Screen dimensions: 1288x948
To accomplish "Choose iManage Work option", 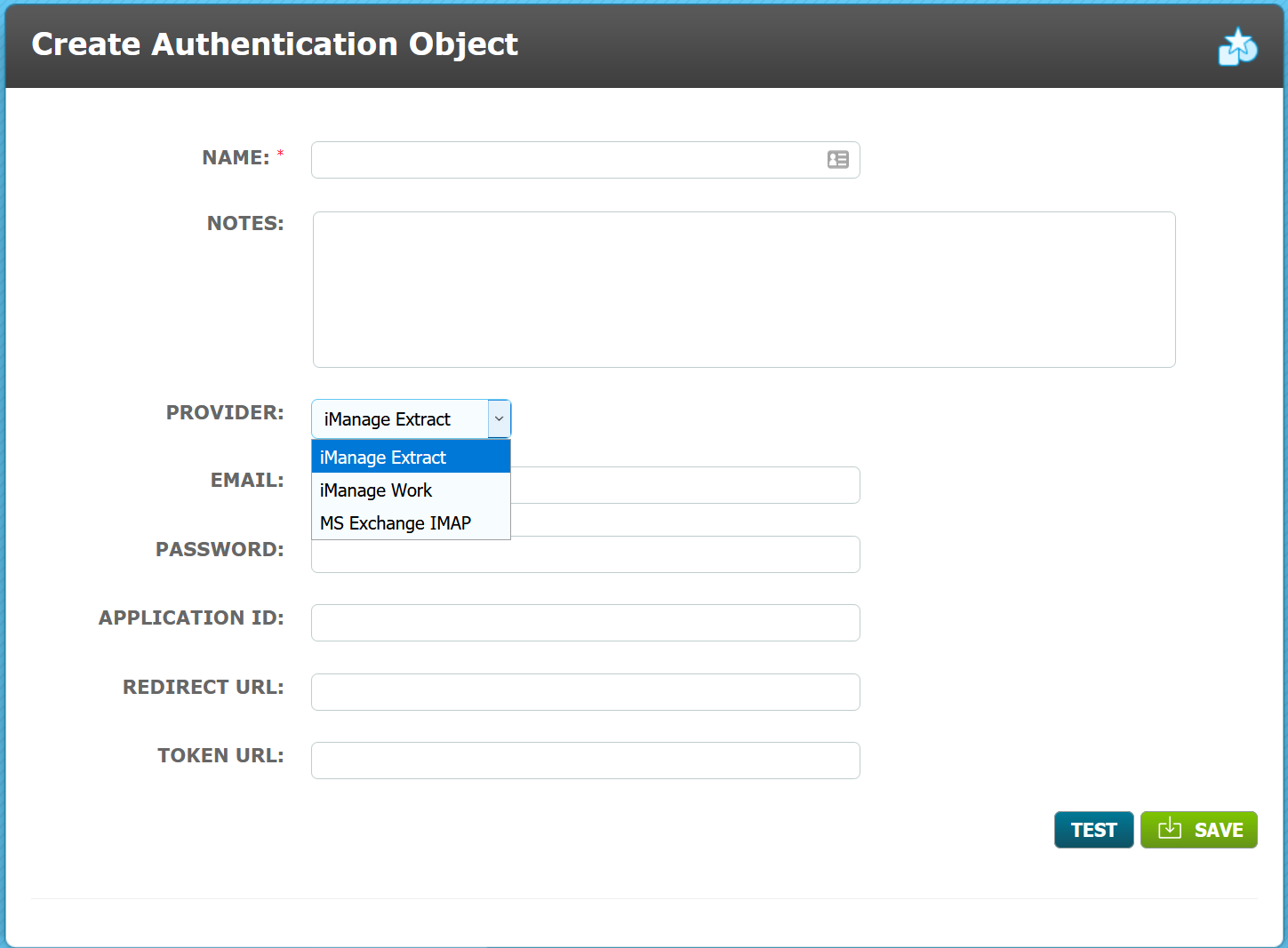I will coord(411,490).
